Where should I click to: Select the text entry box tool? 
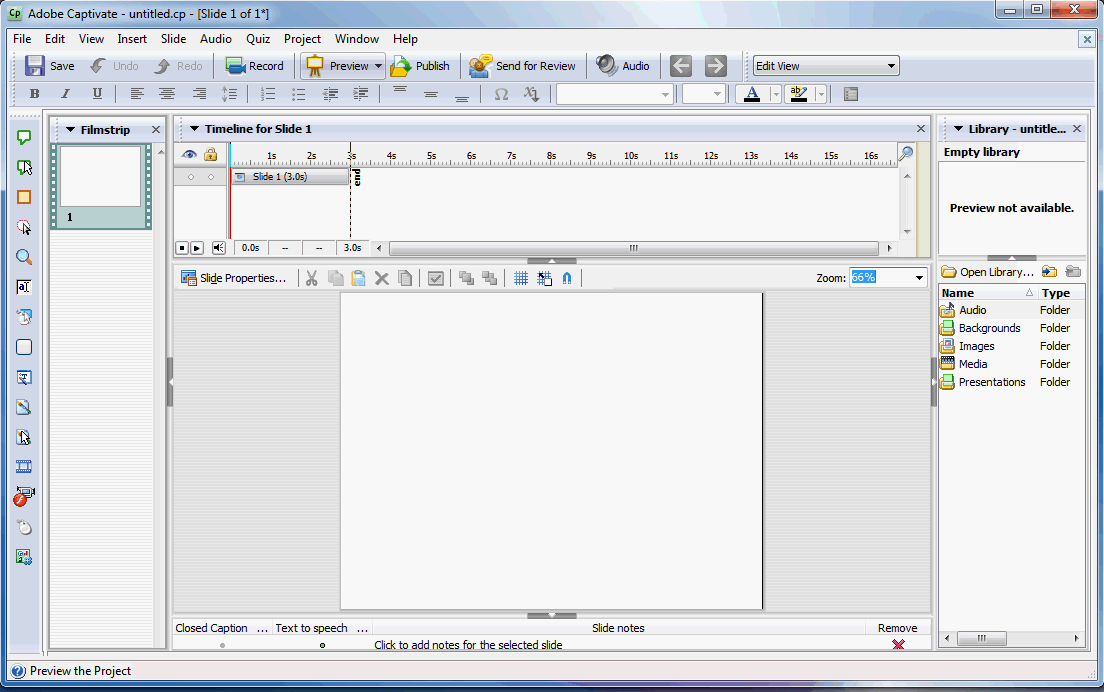pyautogui.click(x=24, y=287)
